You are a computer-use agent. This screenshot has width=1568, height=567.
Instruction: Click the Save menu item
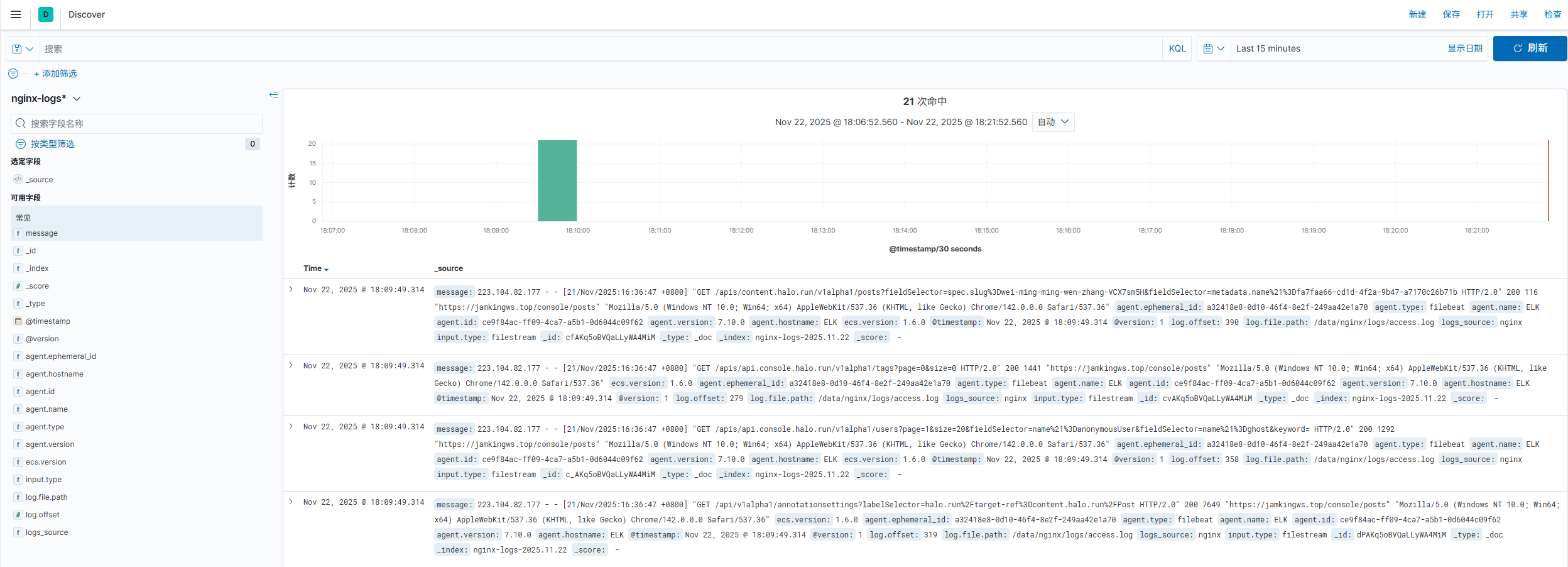(x=1451, y=14)
